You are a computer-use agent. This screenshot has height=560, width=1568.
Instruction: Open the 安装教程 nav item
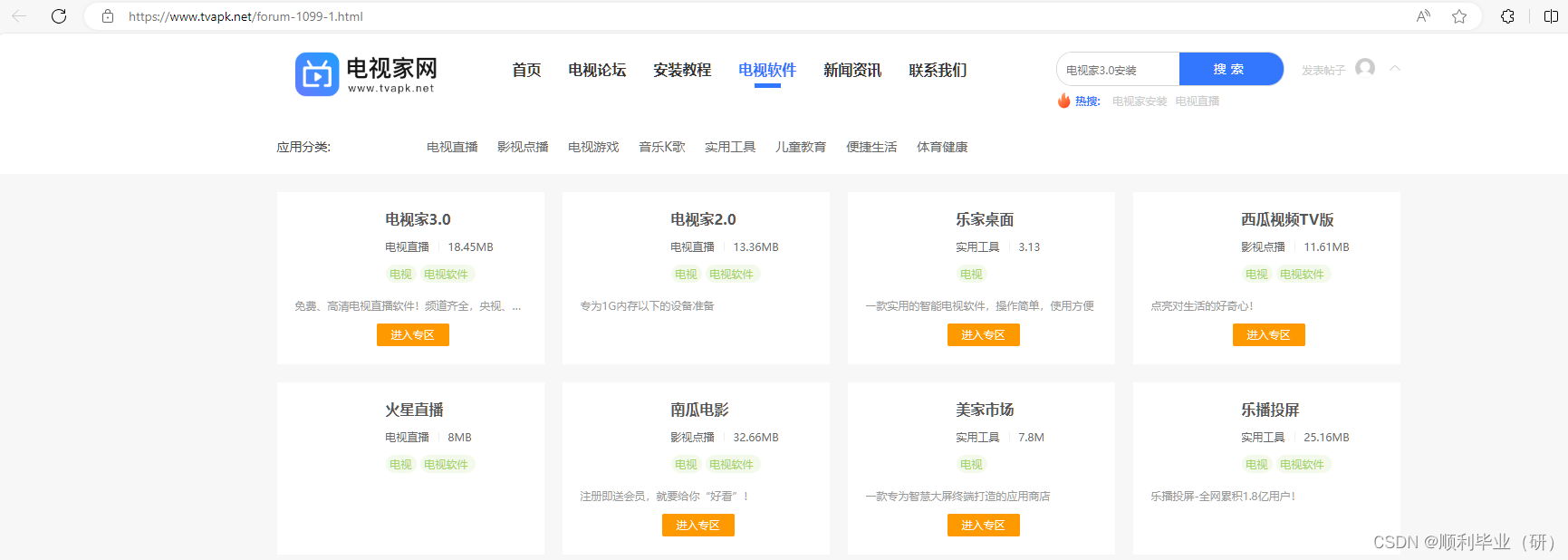point(682,70)
